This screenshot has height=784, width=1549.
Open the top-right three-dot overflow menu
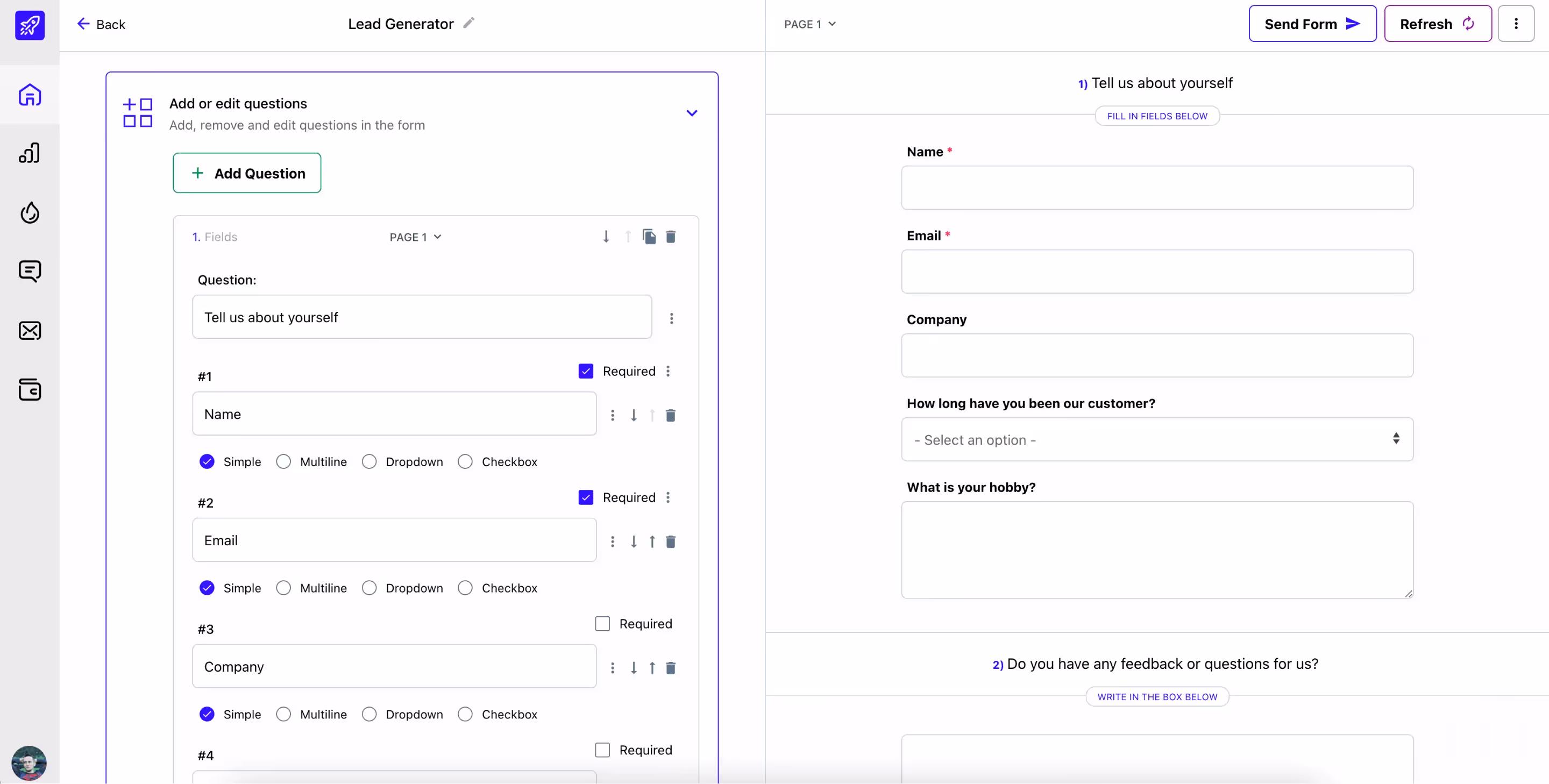point(1516,24)
